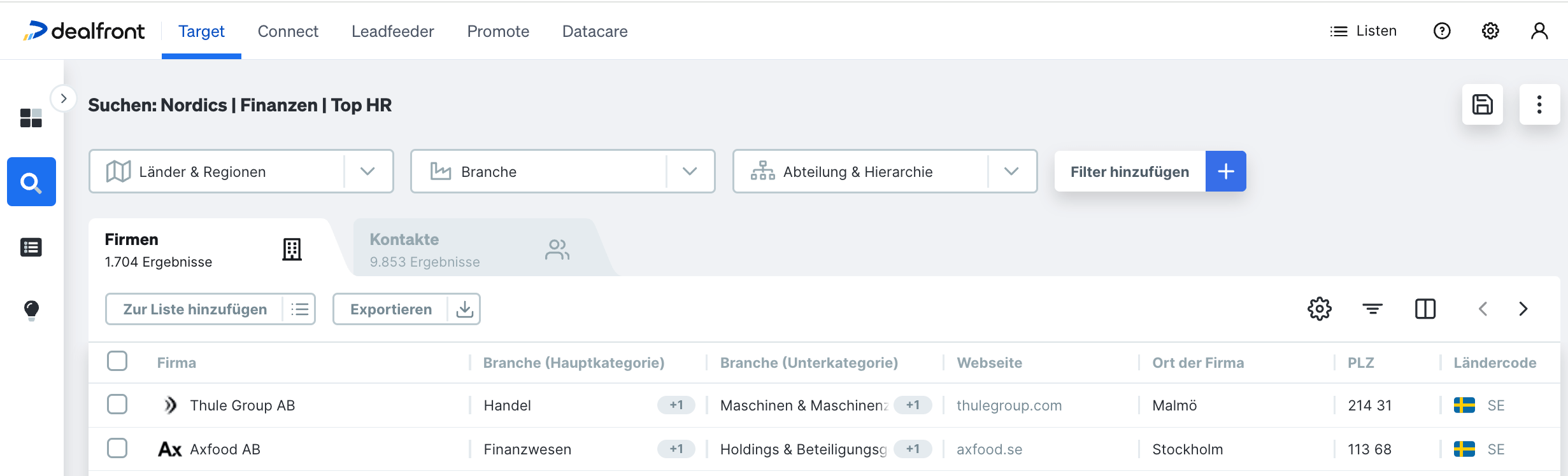The height and width of the screenshot is (476, 1568).
Task: Expand +1 badge next to Finanzwesen
Action: click(676, 449)
